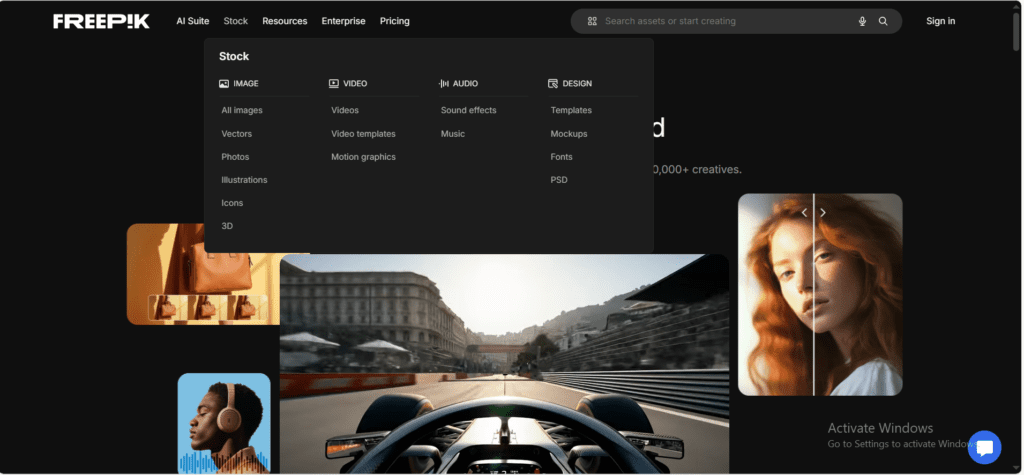The width and height of the screenshot is (1024, 475).
Task: Open the Stock menu
Action: click(x=236, y=21)
